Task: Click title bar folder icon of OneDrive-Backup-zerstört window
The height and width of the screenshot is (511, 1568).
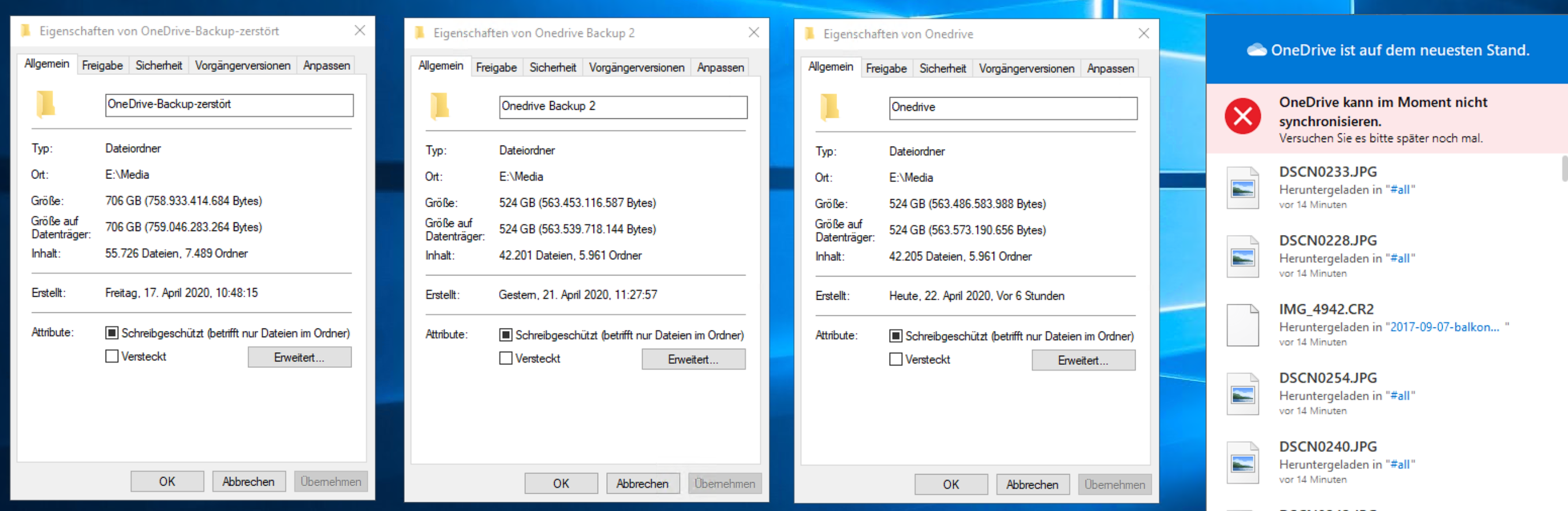Action: tap(25, 31)
